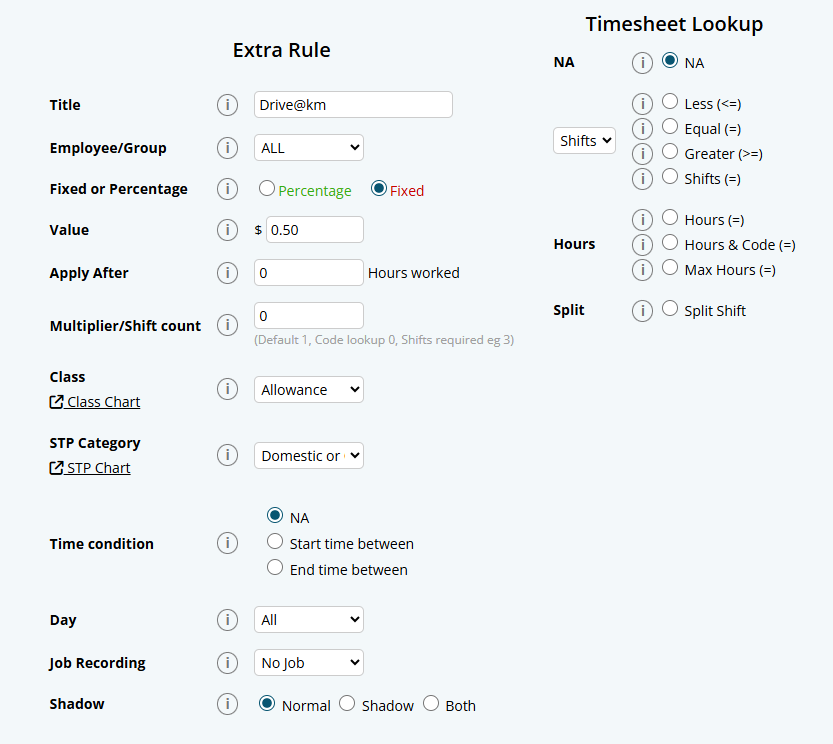Click the info icon beside Apply After
The height and width of the screenshot is (744, 833).
228,273
